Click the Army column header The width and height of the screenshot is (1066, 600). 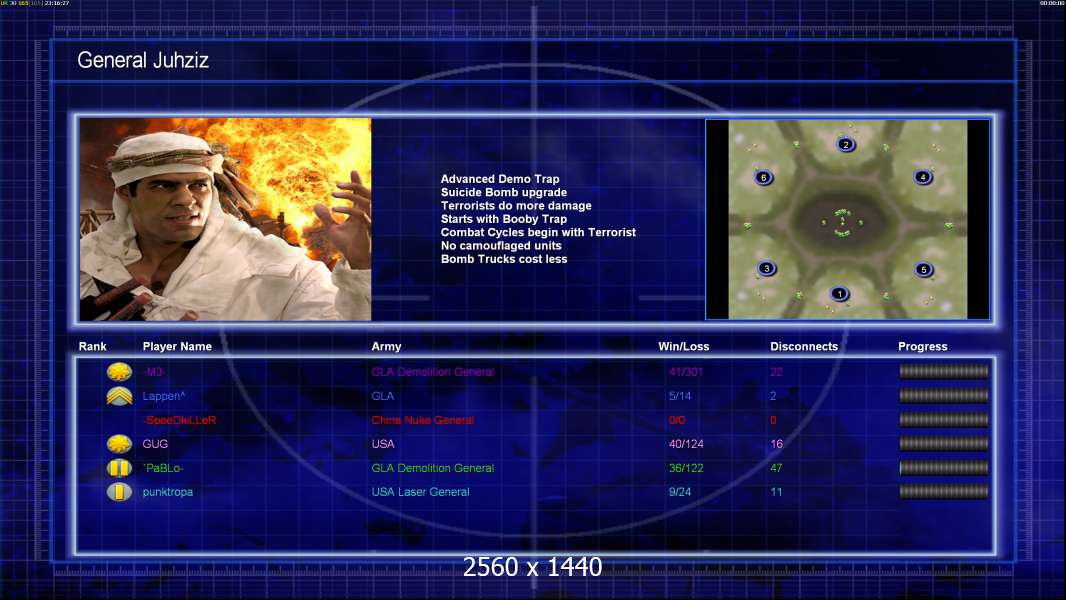[386, 347]
